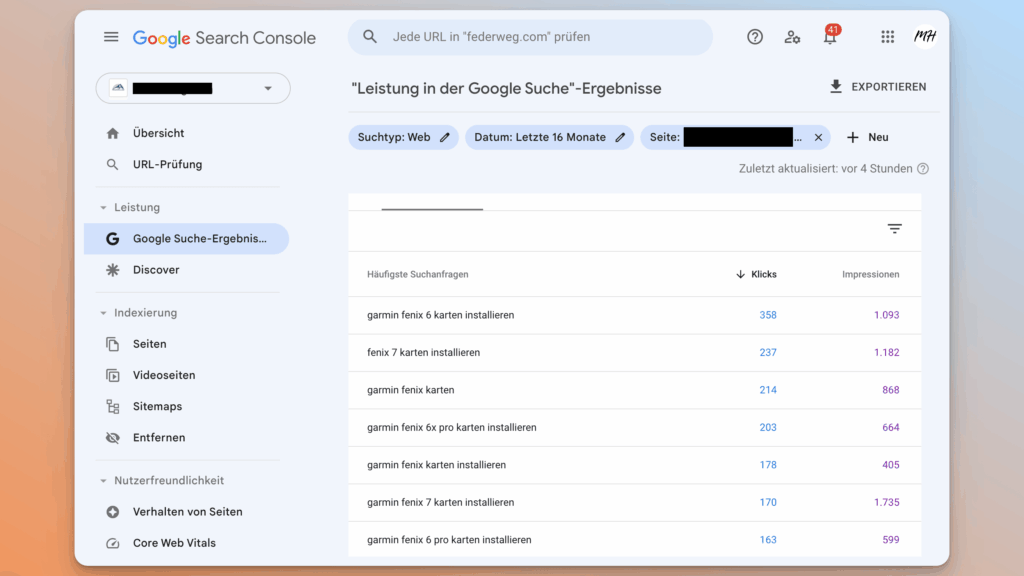
Task: Click the search magnifier icon in URL bar
Action: pyautogui.click(x=370, y=37)
